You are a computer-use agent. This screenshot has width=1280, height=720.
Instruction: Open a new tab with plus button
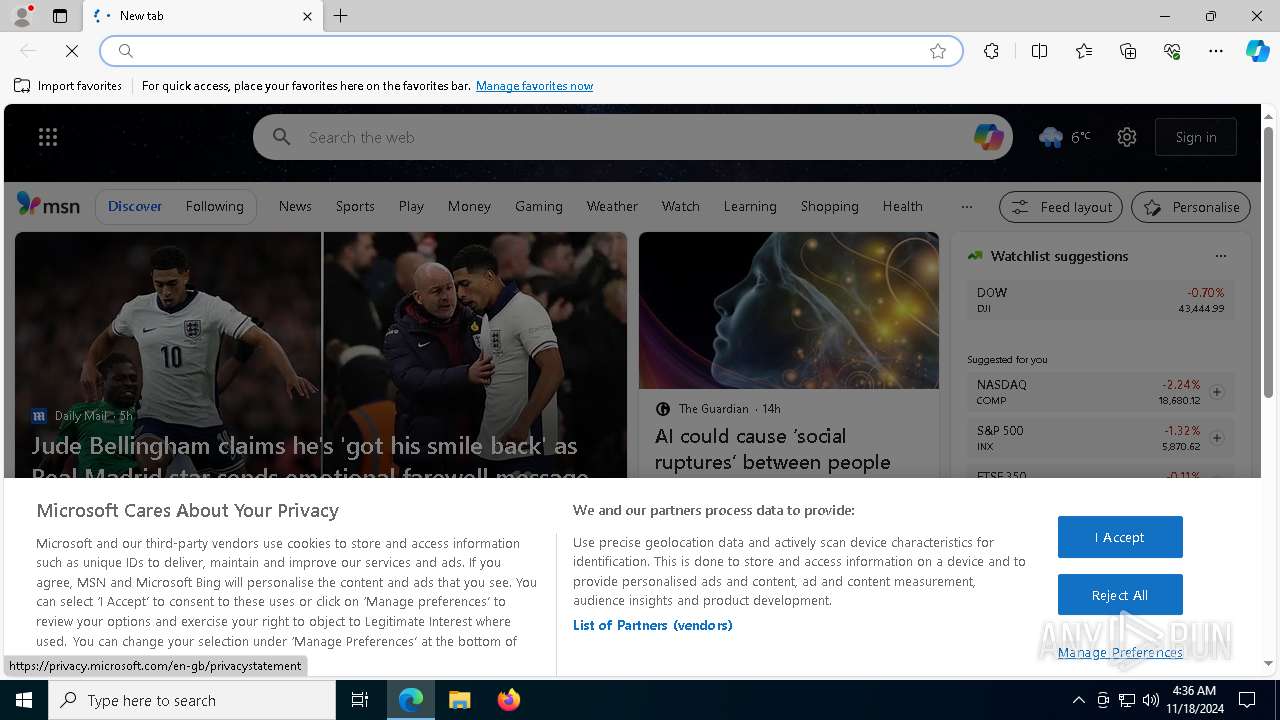coord(341,16)
